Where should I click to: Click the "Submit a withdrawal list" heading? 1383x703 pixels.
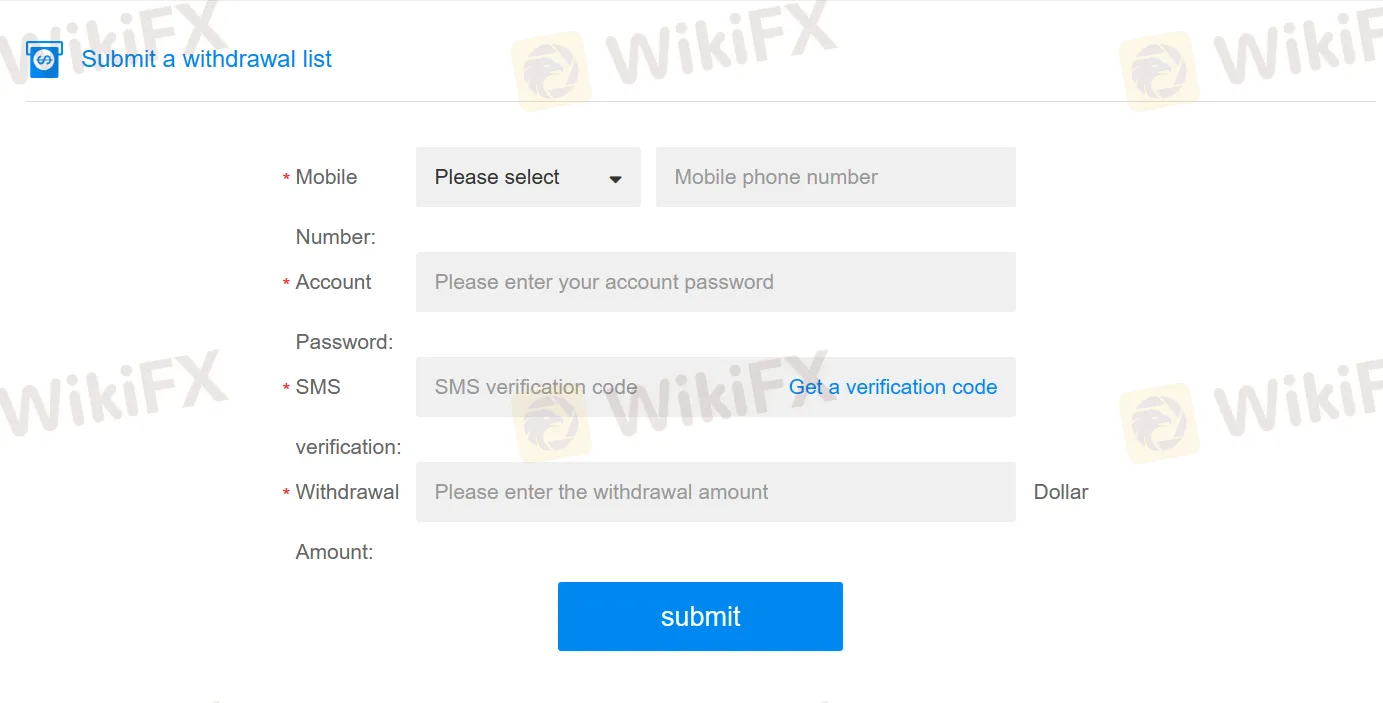click(206, 59)
